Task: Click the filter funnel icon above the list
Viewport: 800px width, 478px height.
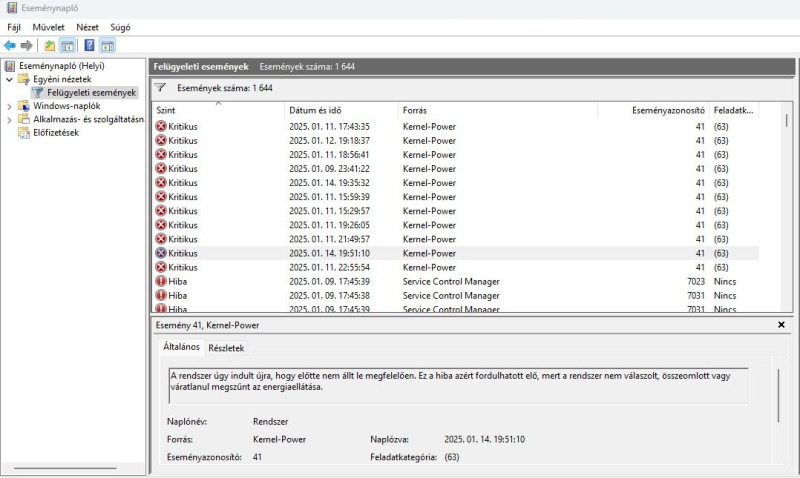Action: 160,88
